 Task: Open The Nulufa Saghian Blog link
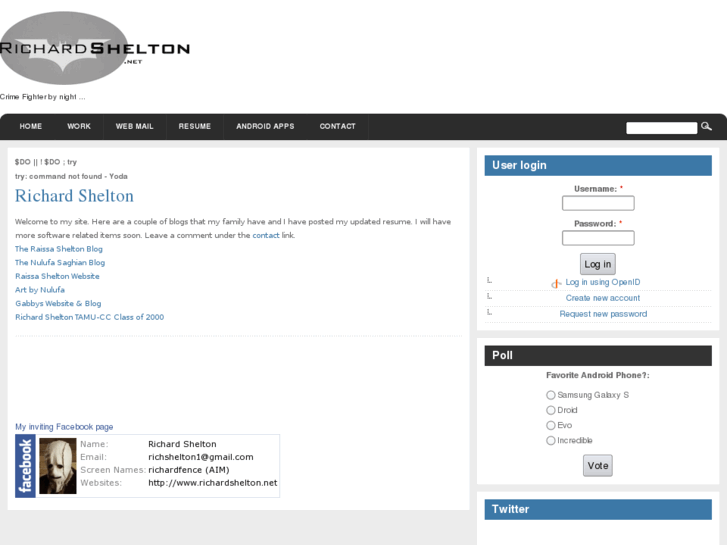60,263
